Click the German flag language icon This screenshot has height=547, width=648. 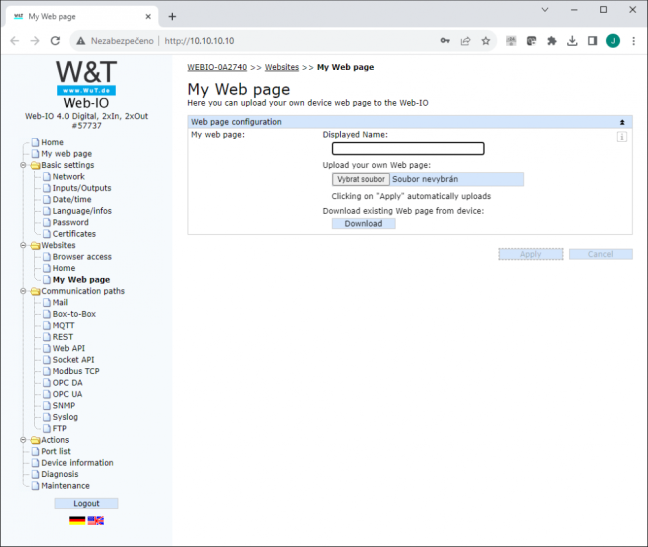coord(77,521)
